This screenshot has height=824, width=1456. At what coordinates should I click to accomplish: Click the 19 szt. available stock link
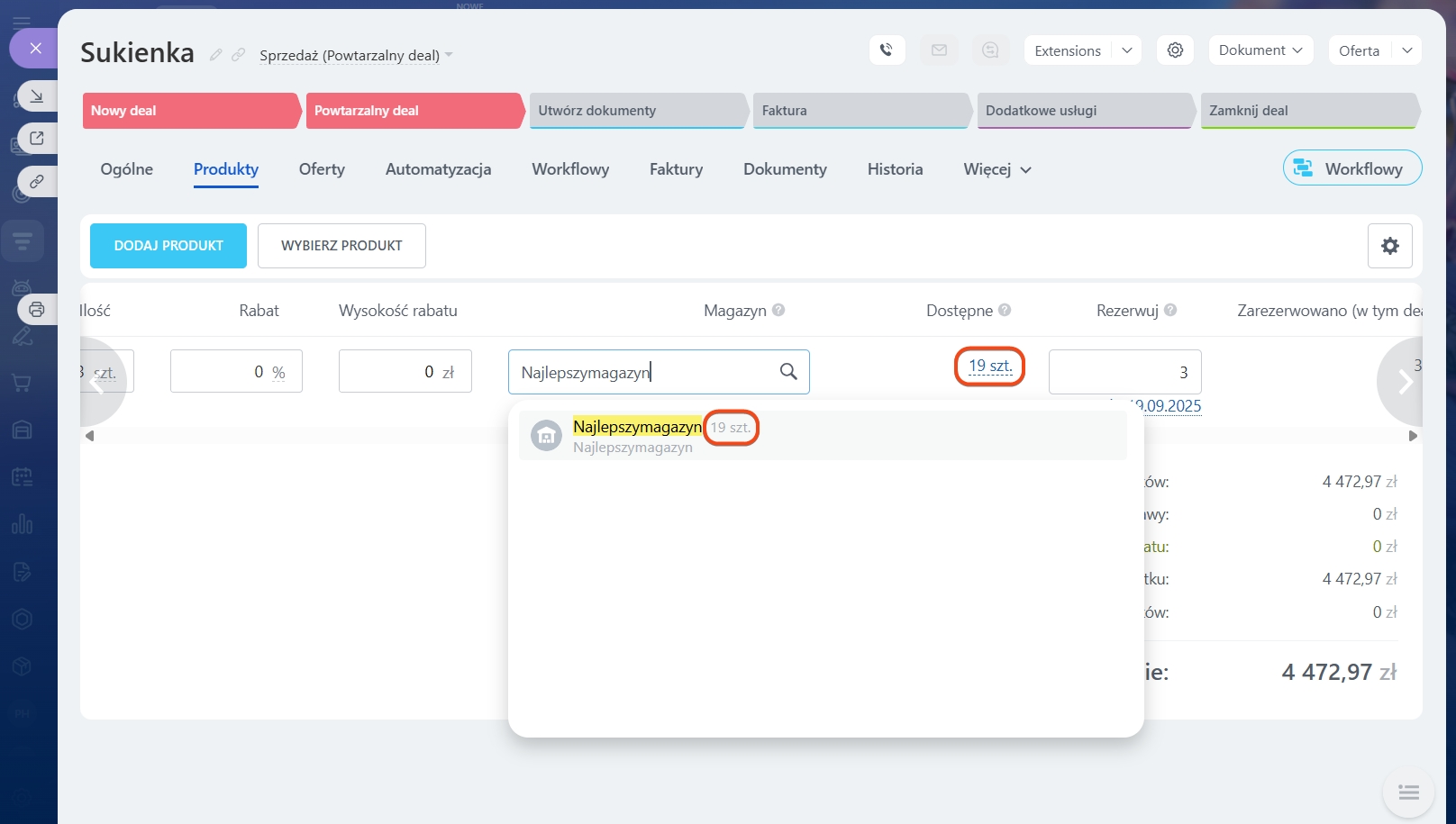990,366
